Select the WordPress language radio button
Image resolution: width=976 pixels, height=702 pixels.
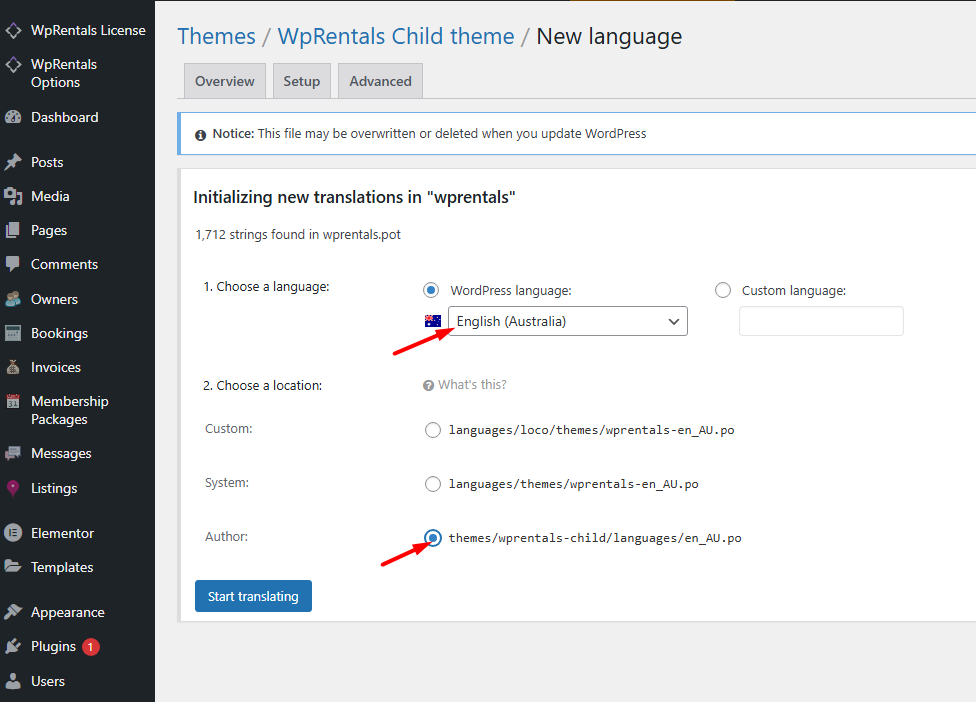click(x=431, y=290)
